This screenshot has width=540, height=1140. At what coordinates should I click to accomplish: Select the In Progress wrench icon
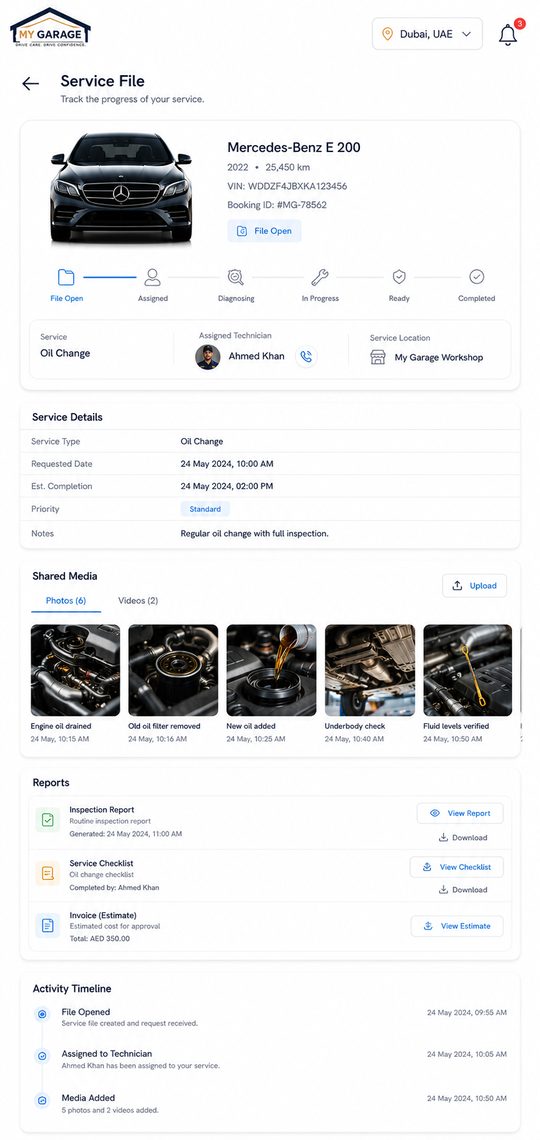[320, 277]
